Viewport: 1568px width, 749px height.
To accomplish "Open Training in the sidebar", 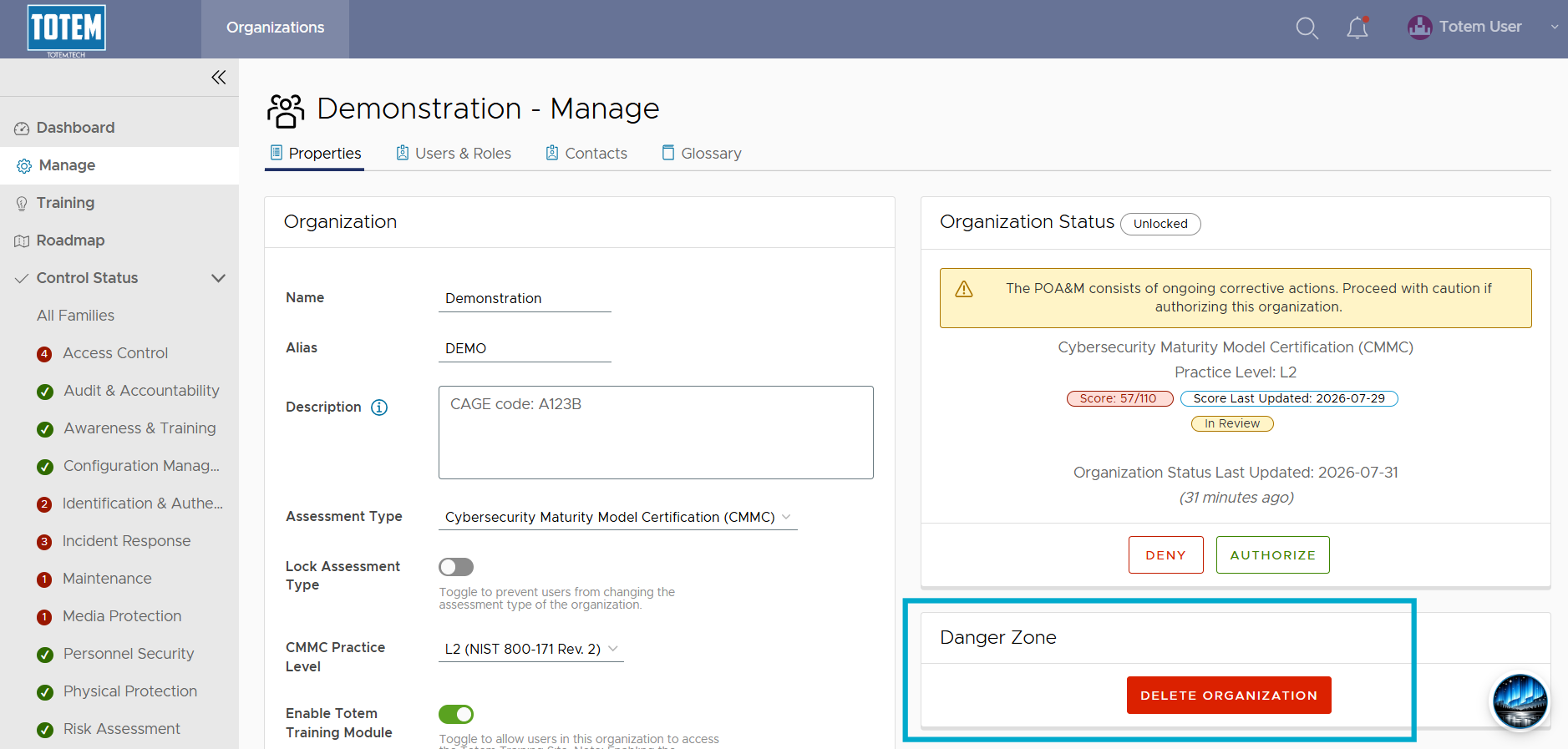I will (x=119, y=203).
